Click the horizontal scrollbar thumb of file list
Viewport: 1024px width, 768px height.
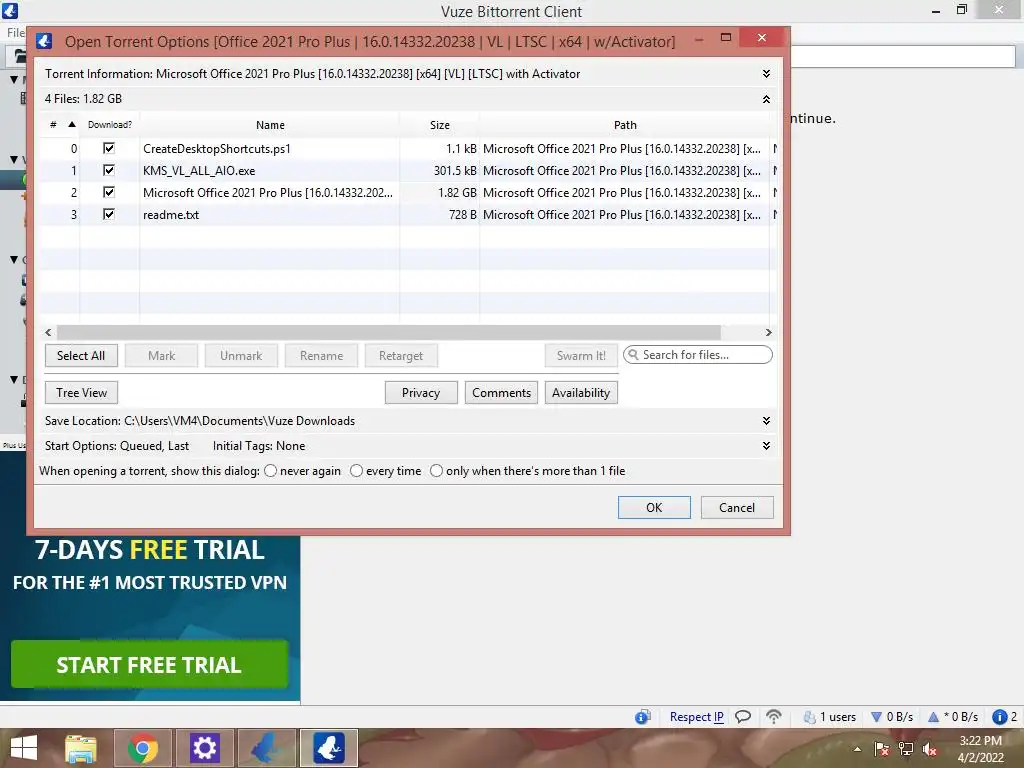389,332
